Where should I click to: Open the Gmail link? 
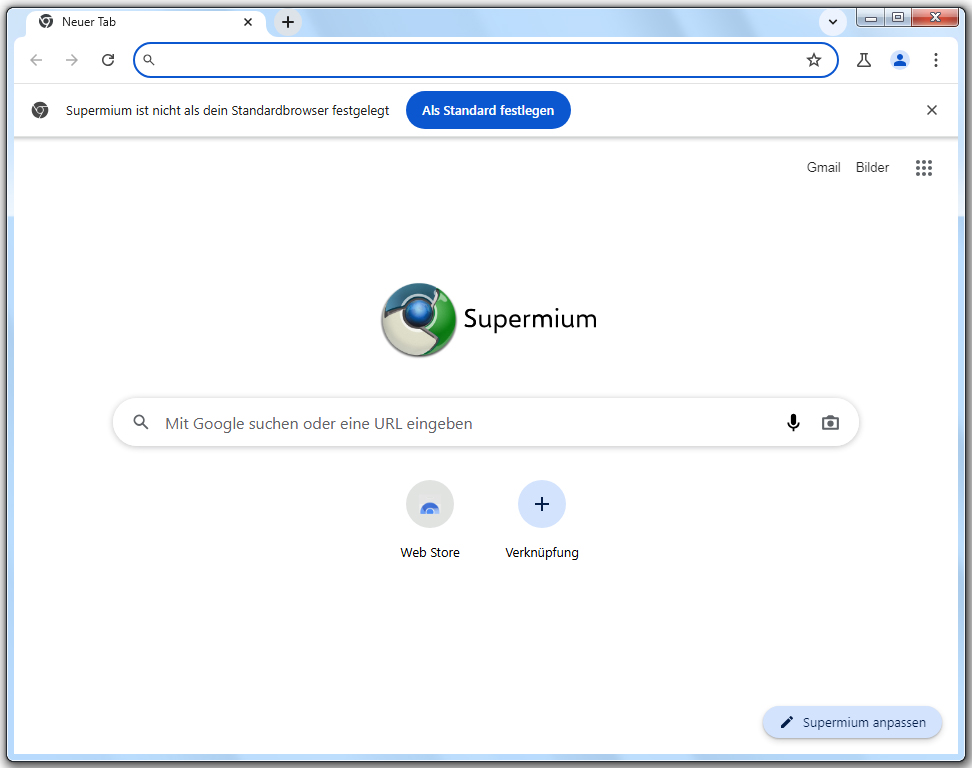click(823, 168)
